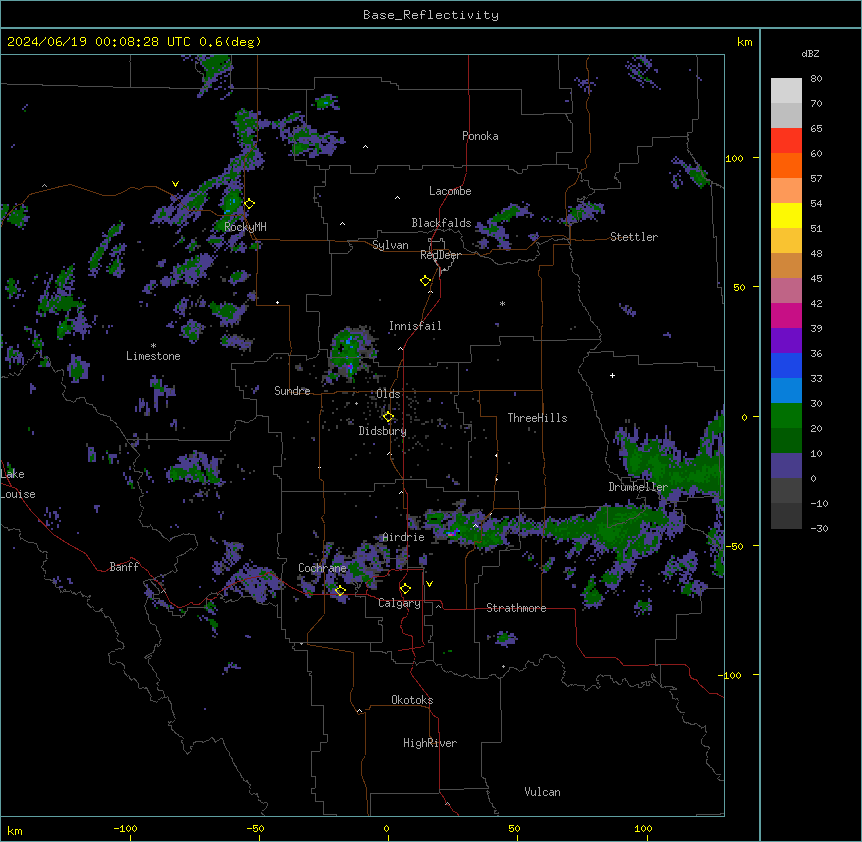This screenshot has width=862, height=842.
Task: Select the yellow diamond marker below Cochrane
Action: (340, 590)
